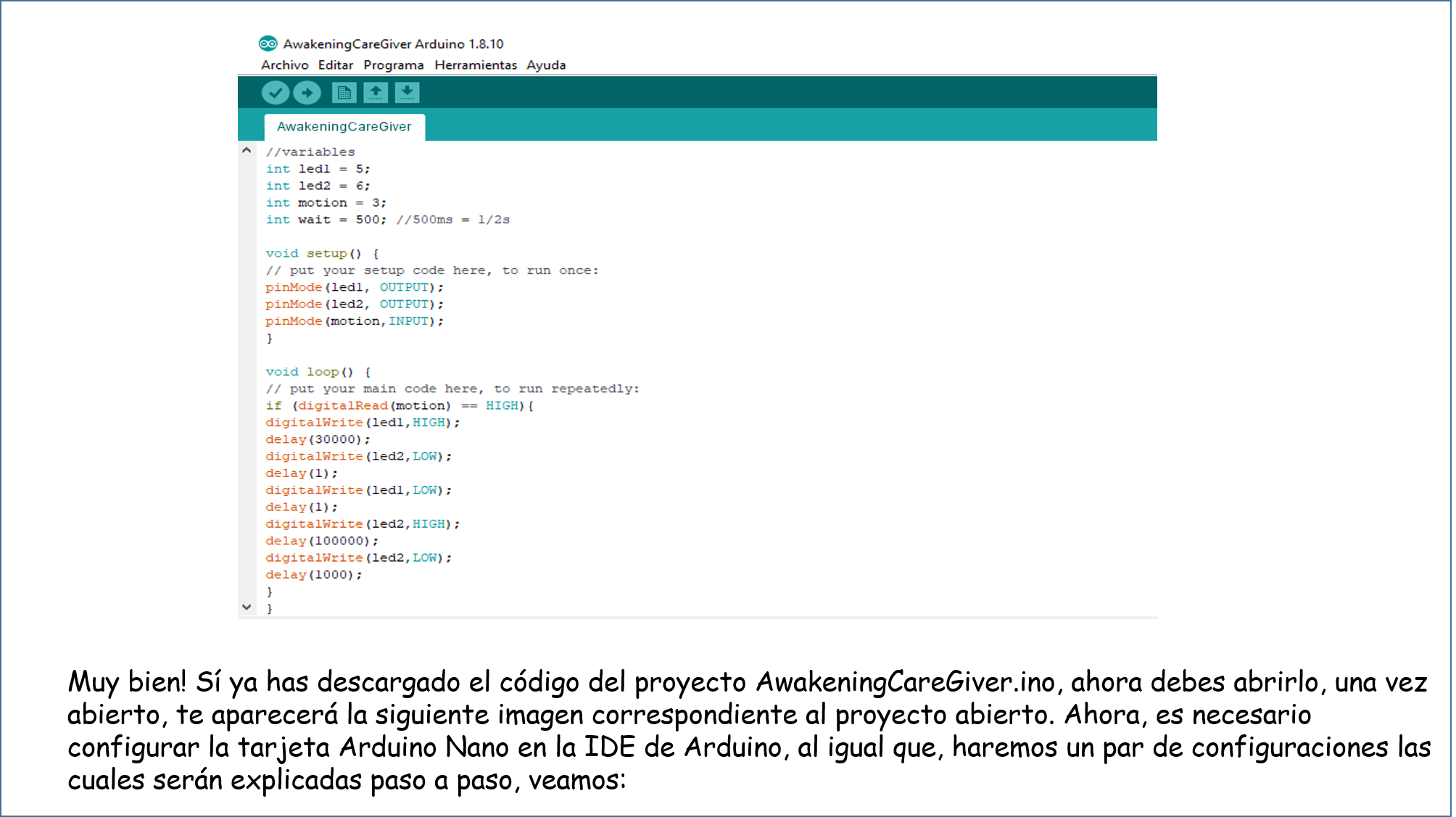Click the Upload (right arrow) toolbar icon
The image size is (1456, 817).
(307, 92)
